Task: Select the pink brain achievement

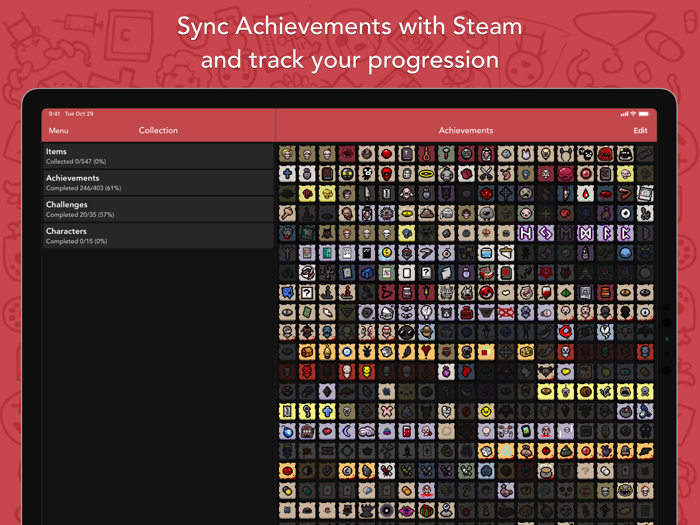Action: (x=367, y=431)
